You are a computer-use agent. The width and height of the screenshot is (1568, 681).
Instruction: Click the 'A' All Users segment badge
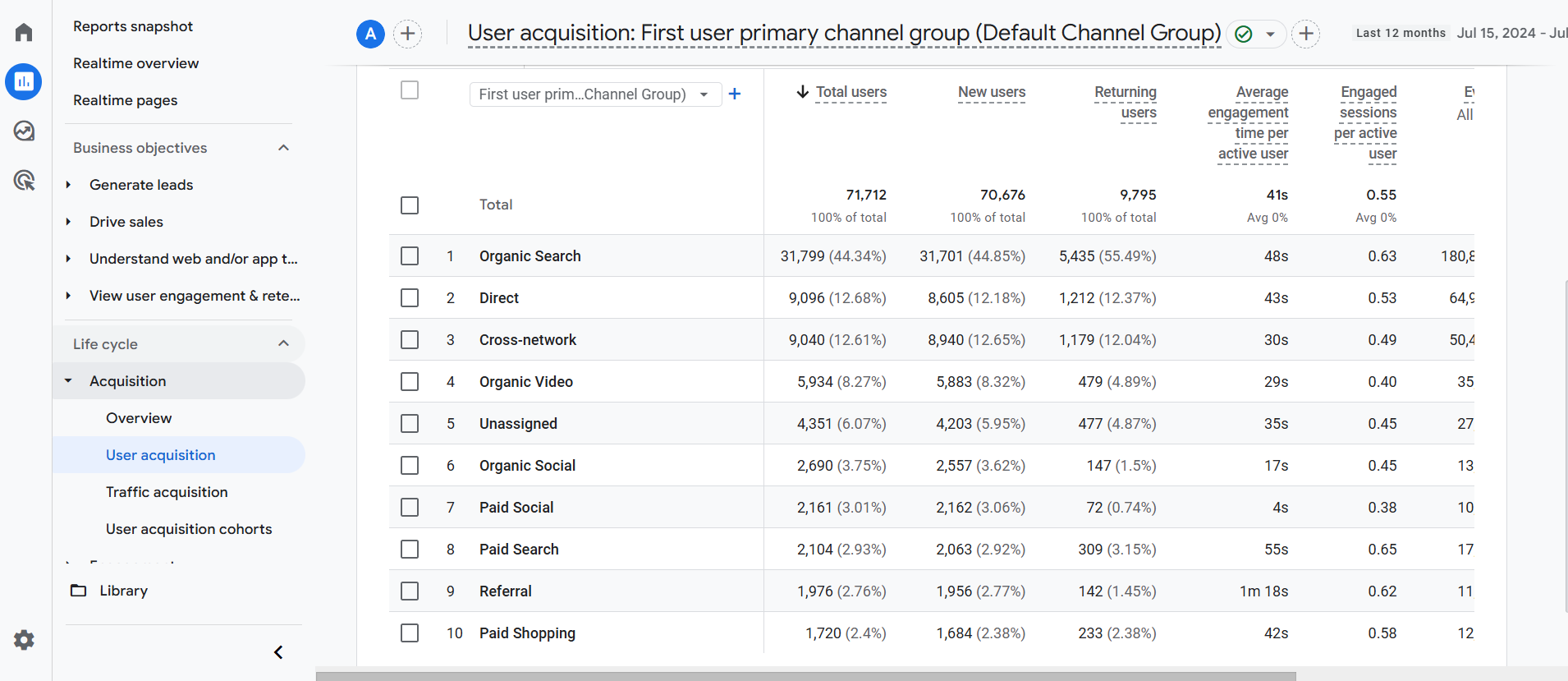[x=371, y=34]
